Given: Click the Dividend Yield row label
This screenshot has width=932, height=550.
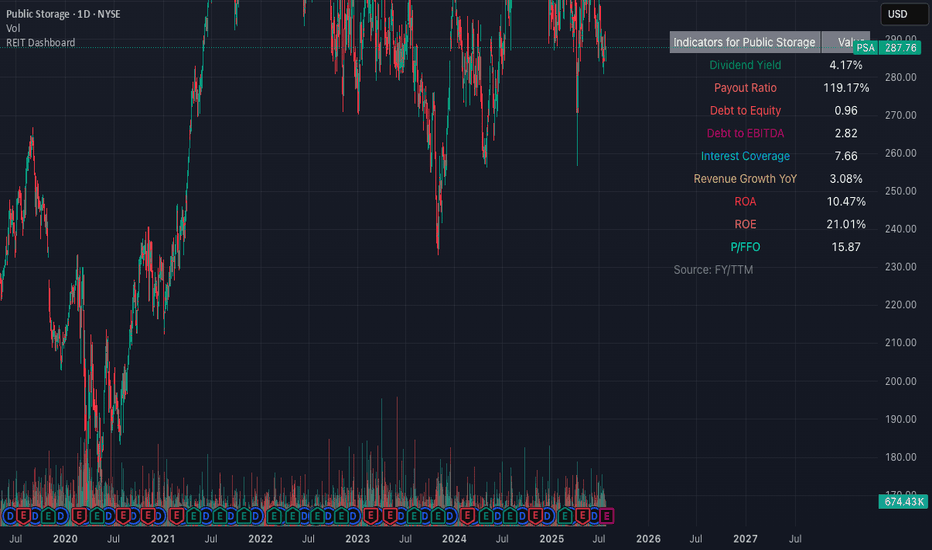Looking at the screenshot, I should click(x=745, y=65).
